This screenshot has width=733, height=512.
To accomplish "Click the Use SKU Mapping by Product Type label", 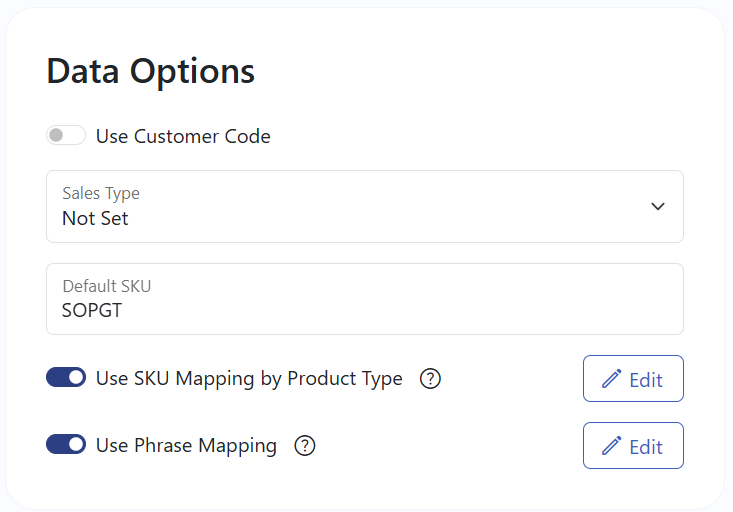I will tap(249, 379).
